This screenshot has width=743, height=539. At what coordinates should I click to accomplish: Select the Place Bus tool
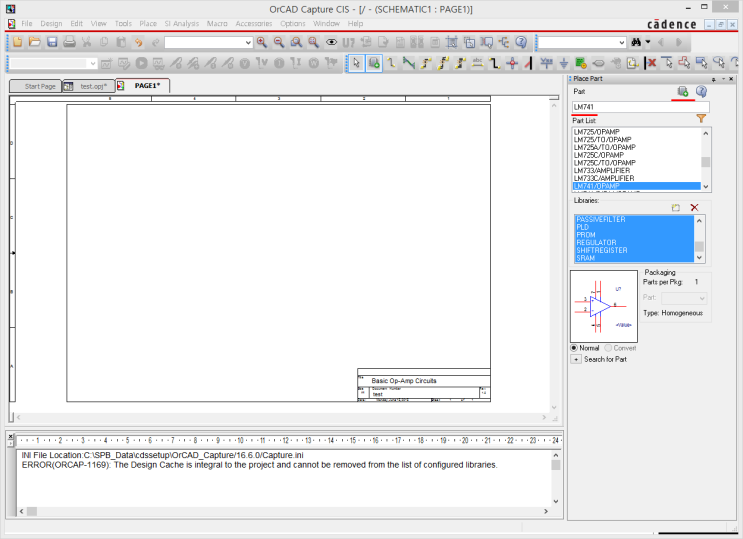(x=495, y=63)
